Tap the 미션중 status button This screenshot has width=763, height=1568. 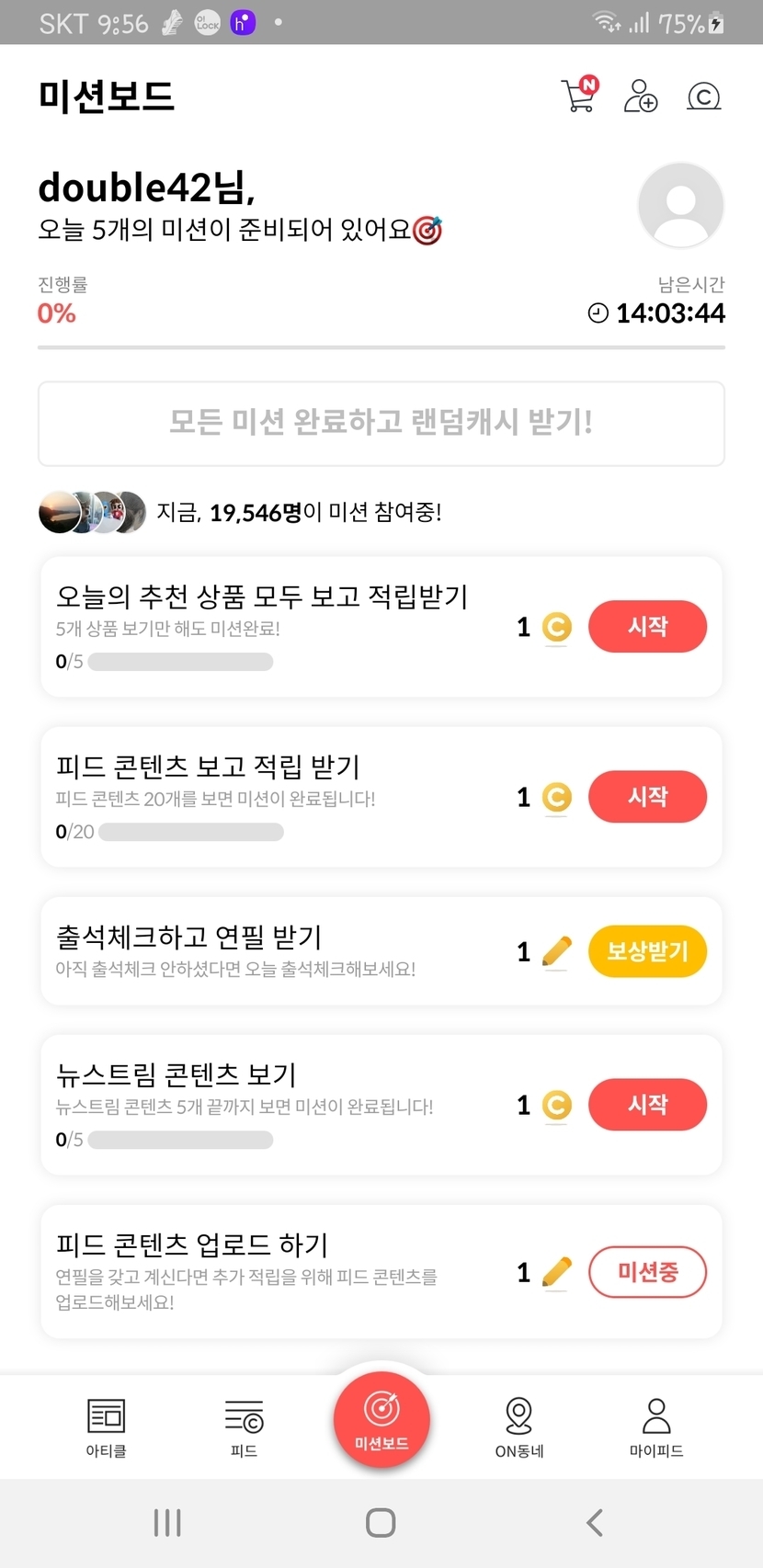[647, 1272]
